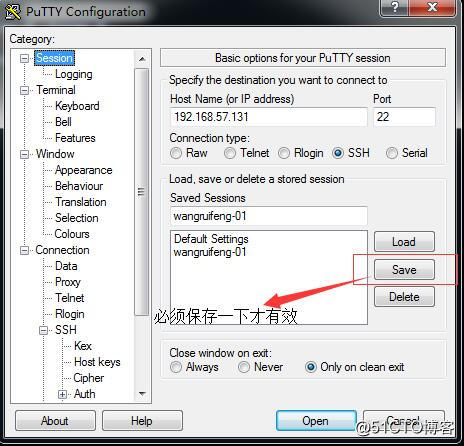Open the Selection category
The width and height of the screenshot is (464, 446).
[77, 218]
